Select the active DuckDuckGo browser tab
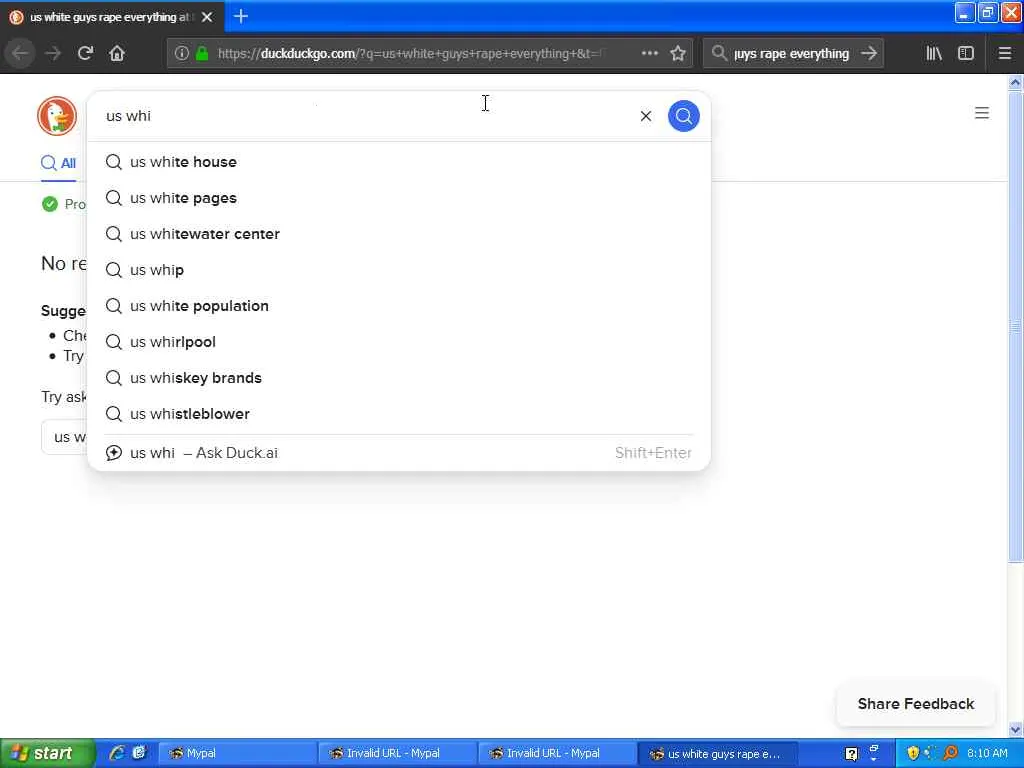 (x=111, y=17)
